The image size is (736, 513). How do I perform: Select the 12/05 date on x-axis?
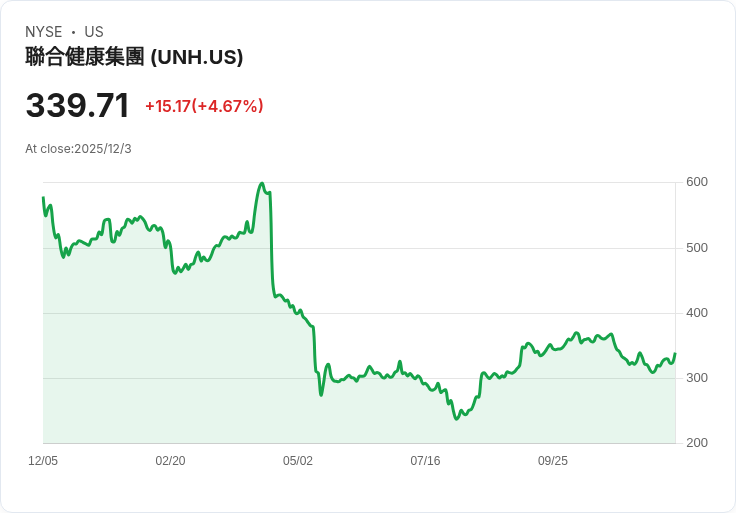click(x=43, y=461)
